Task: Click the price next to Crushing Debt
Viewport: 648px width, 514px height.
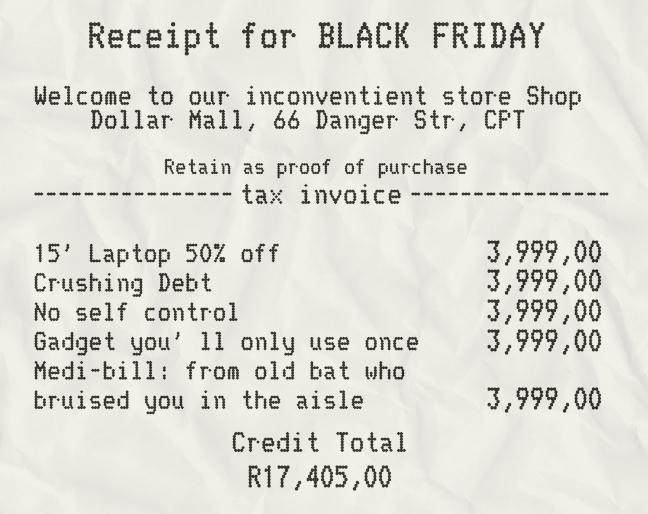Action: tap(544, 282)
